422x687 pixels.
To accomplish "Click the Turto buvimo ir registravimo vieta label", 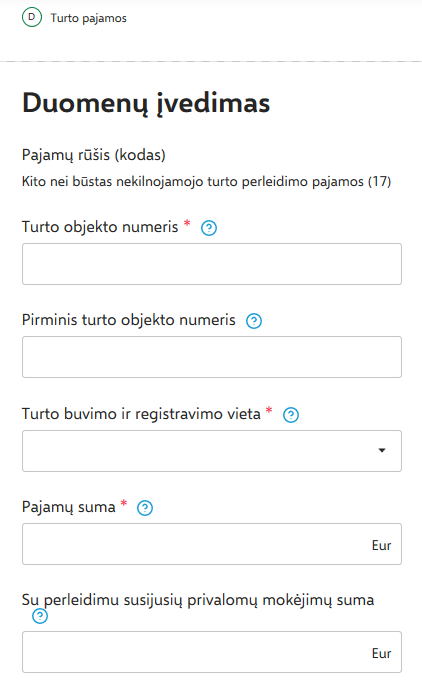I will (141, 414).
